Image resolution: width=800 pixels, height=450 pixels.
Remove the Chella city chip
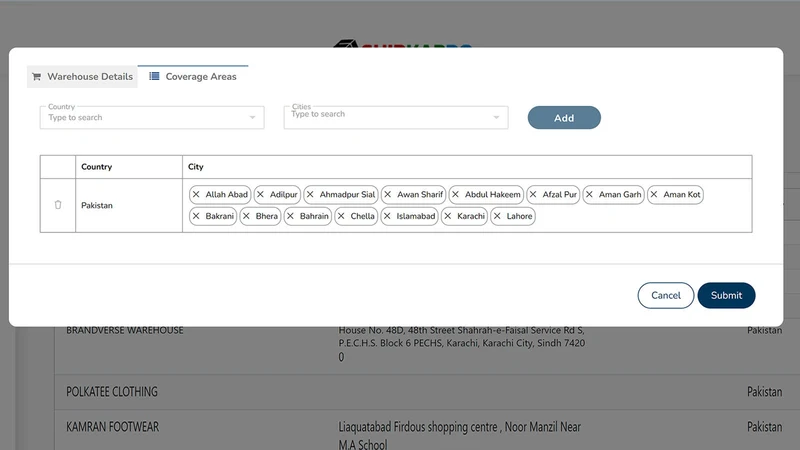(x=341, y=216)
